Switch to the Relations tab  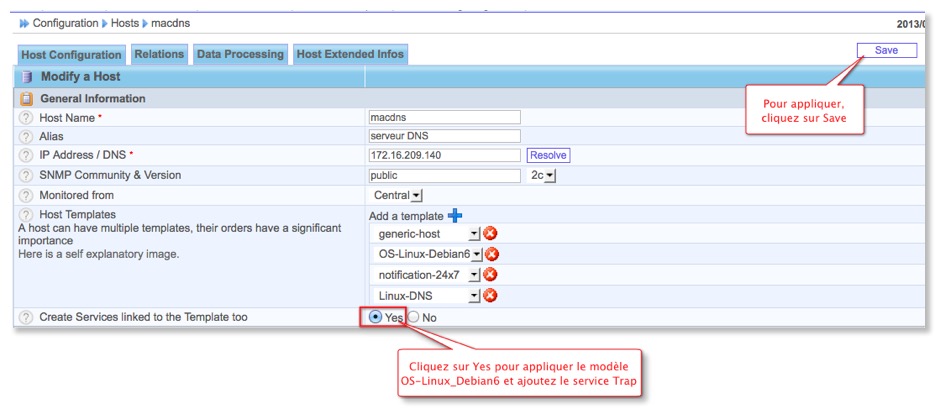(x=159, y=54)
